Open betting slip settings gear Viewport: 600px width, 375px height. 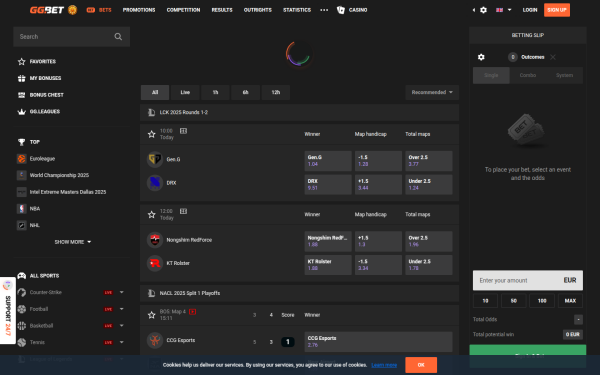click(x=481, y=57)
